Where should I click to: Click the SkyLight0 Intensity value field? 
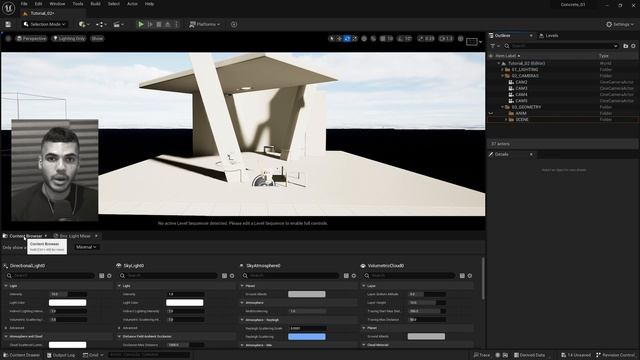pos(184,294)
